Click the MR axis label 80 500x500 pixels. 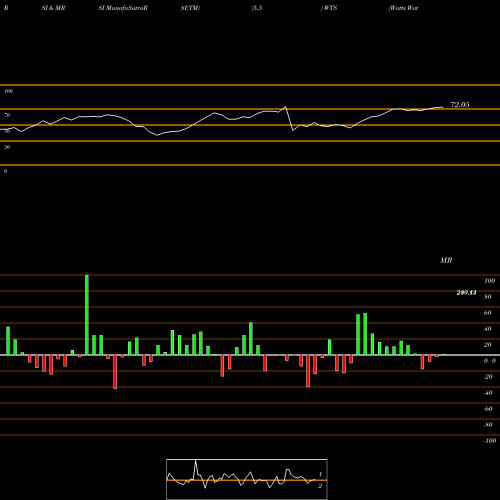pyautogui.click(x=488, y=297)
